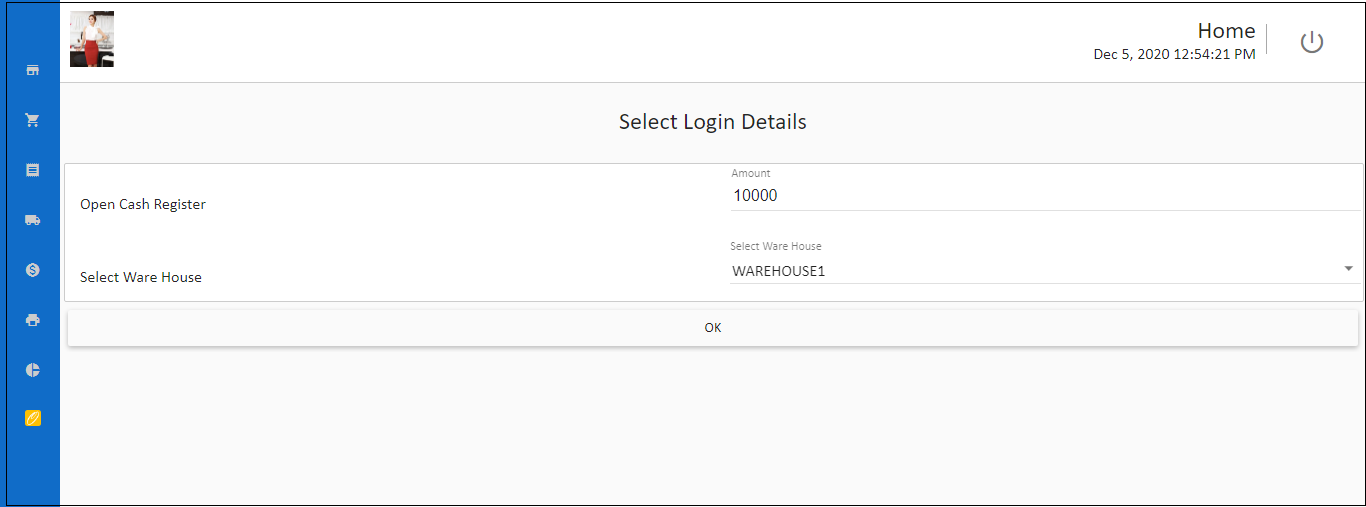Select the yellow attachment icon in sidebar

32,418
